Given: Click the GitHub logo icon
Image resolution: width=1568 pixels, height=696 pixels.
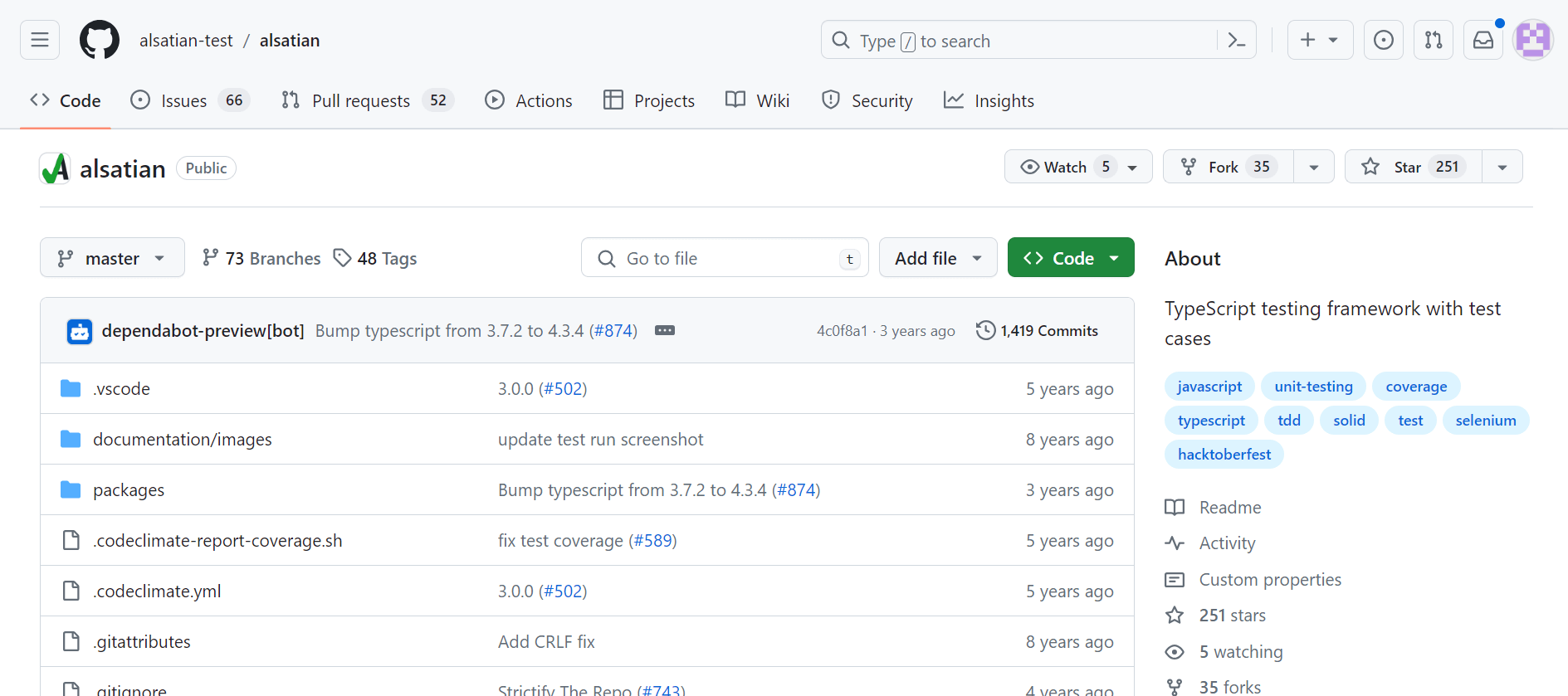Looking at the screenshot, I should tap(100, 40).
